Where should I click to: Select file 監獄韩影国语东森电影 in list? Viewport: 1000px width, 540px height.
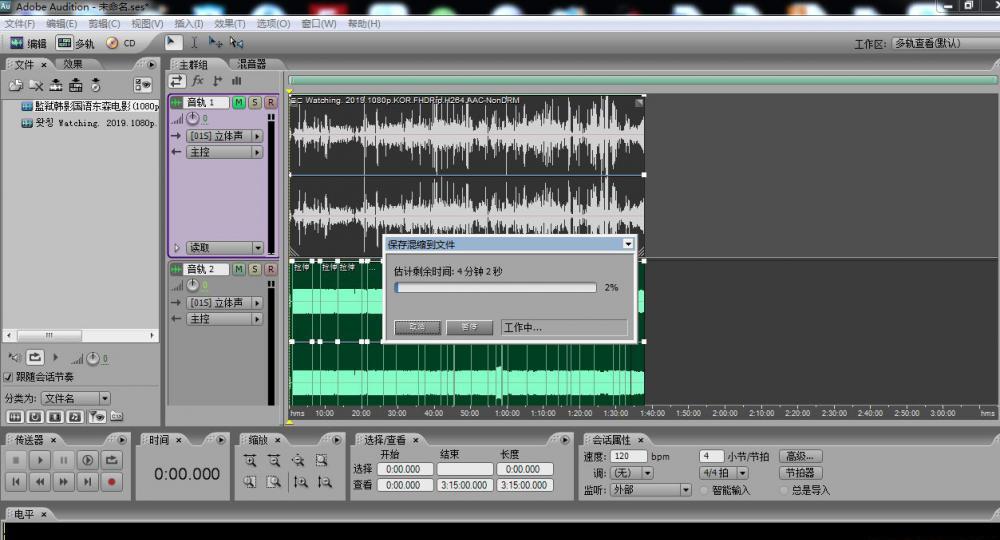tap(90, 106)
